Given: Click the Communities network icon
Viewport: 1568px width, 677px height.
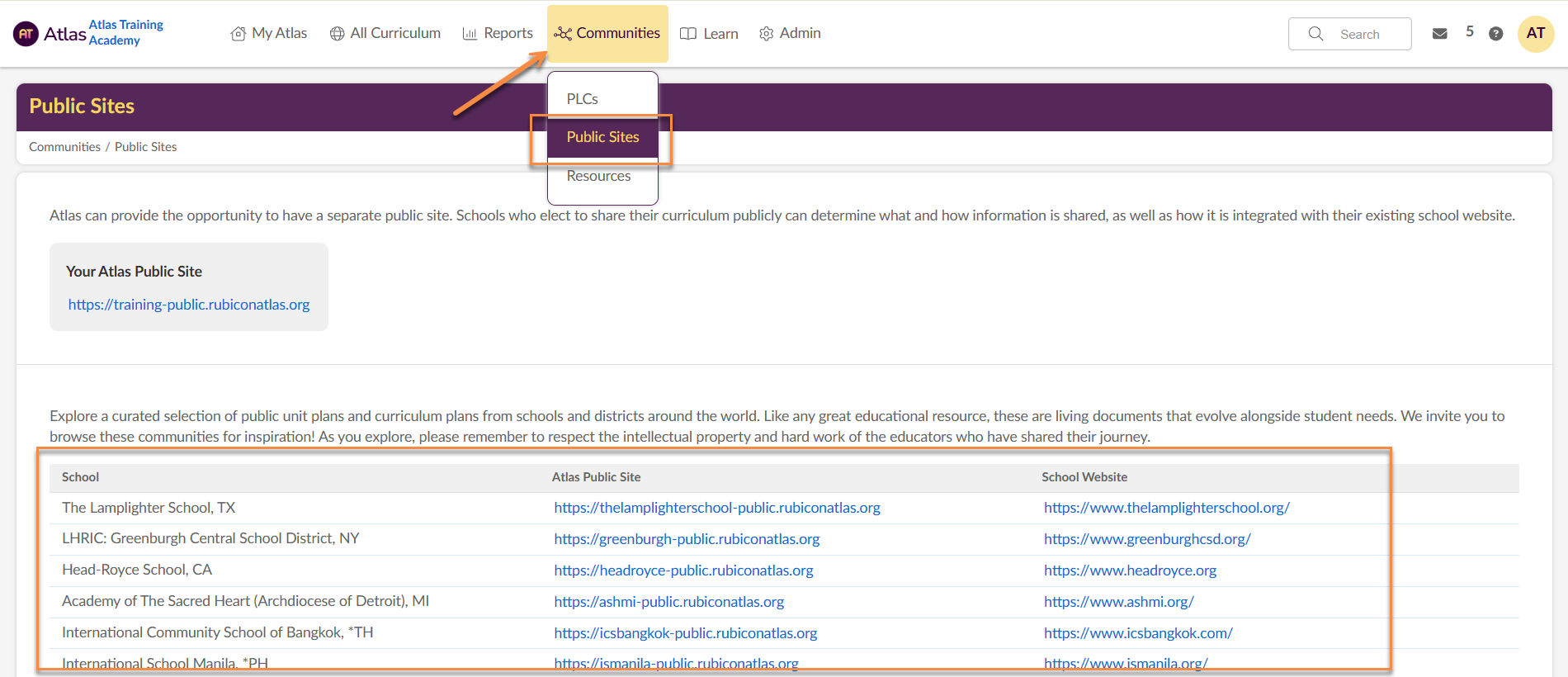Looking at the screenshot, I should click(563, 34).
